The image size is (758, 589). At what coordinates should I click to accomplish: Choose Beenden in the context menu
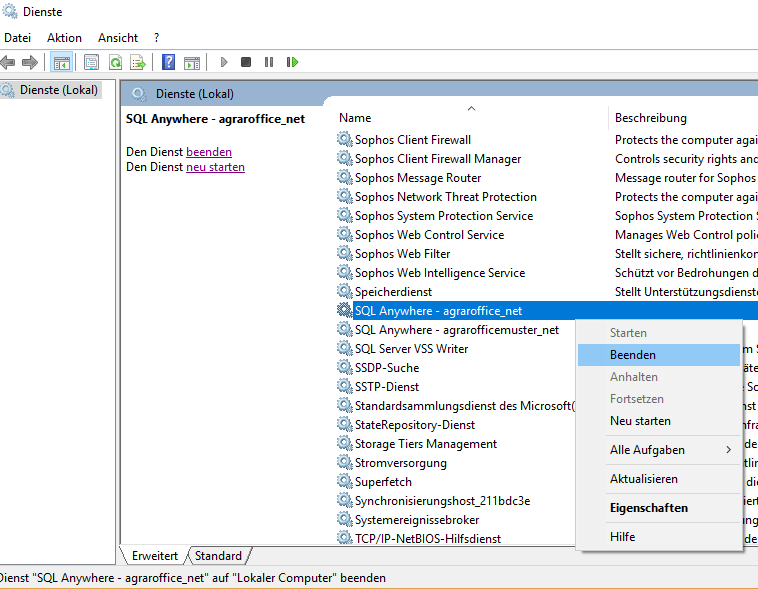(633, 355)
